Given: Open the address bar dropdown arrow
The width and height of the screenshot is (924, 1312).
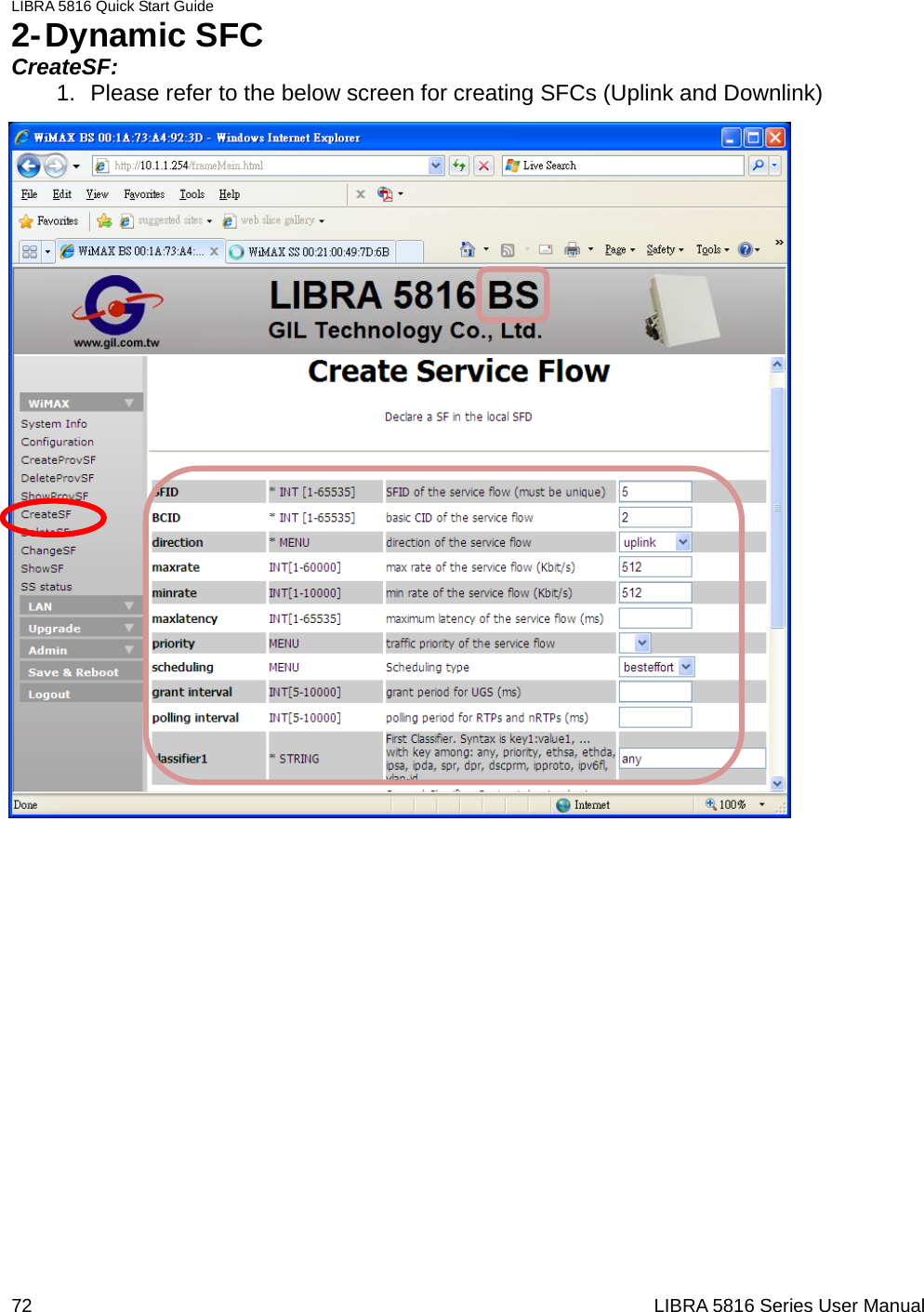Looking at the screenshot, I should (x=436, y=166).
